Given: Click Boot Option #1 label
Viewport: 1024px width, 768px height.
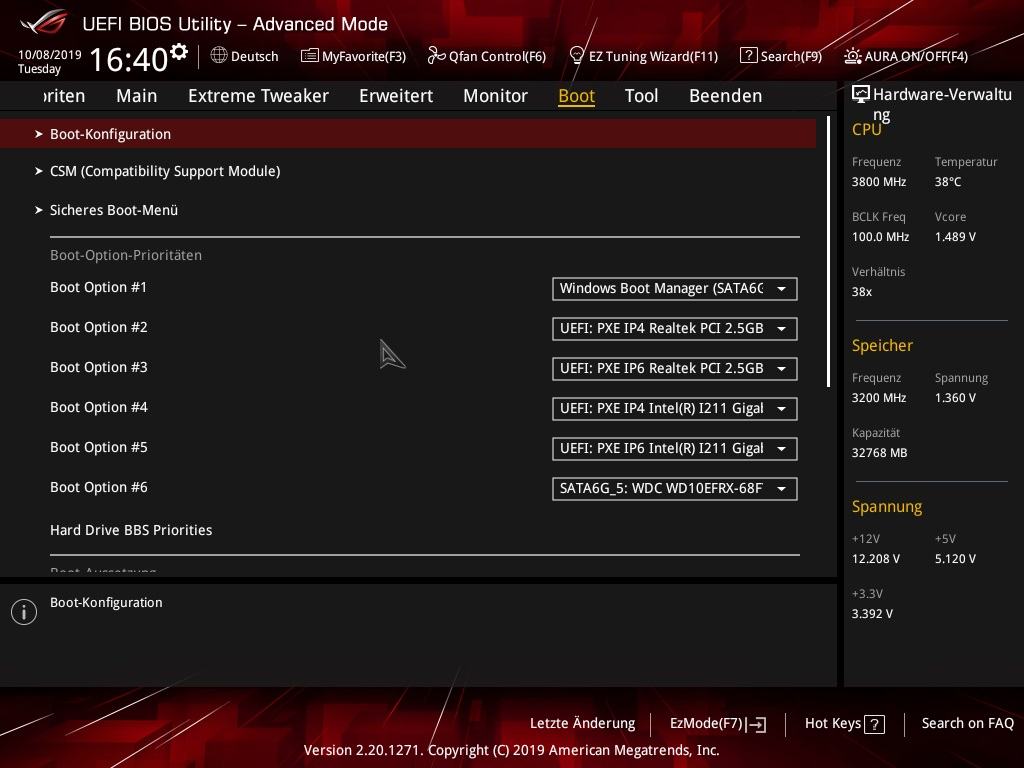Looking at the screenshot, I should tap(99, 287).
